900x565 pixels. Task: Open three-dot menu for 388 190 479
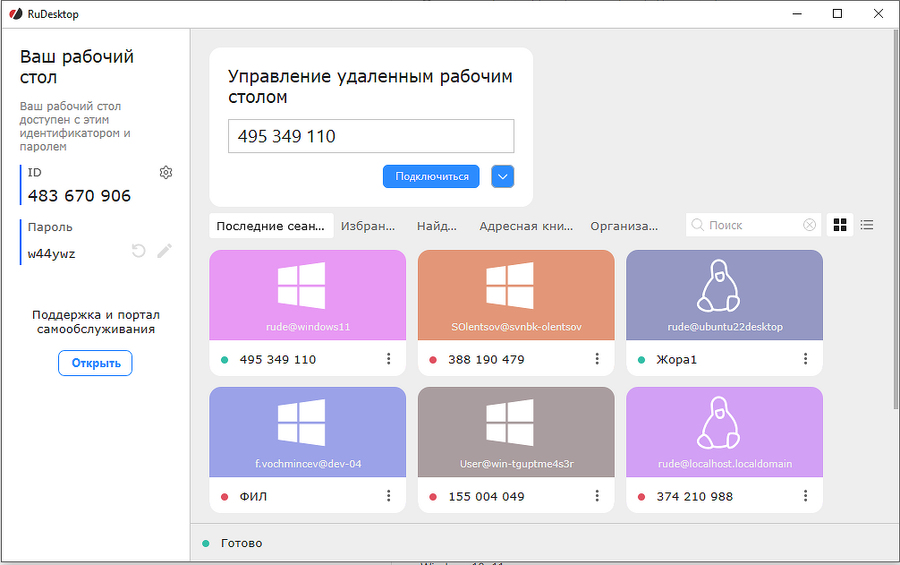[x=597, y=359]
